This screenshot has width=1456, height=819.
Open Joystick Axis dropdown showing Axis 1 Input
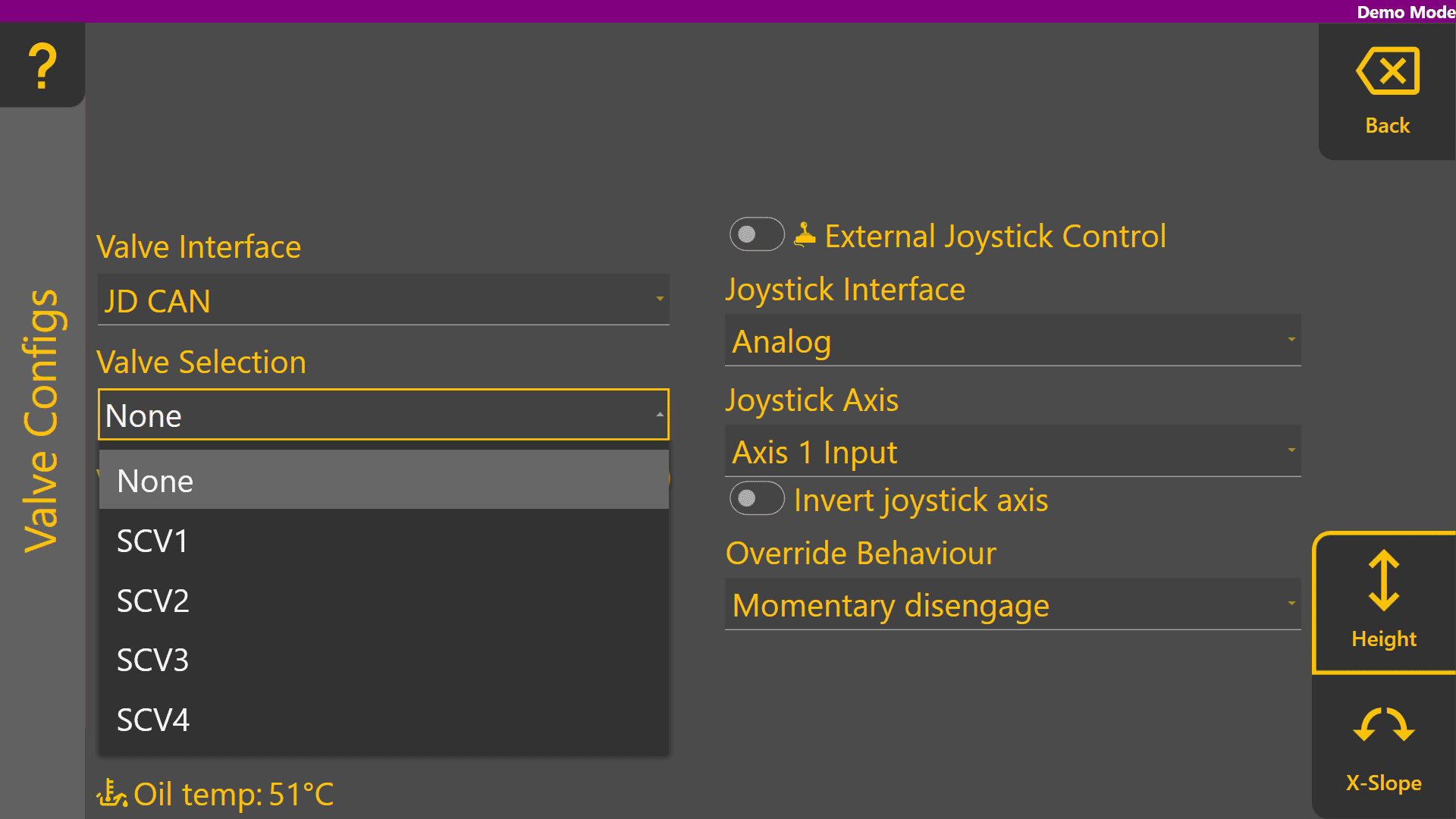(x=1012, y=451)
